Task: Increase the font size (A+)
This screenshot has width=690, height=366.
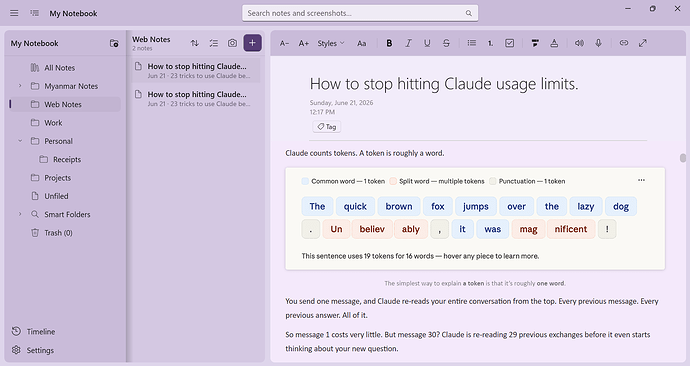Action: 304,43
